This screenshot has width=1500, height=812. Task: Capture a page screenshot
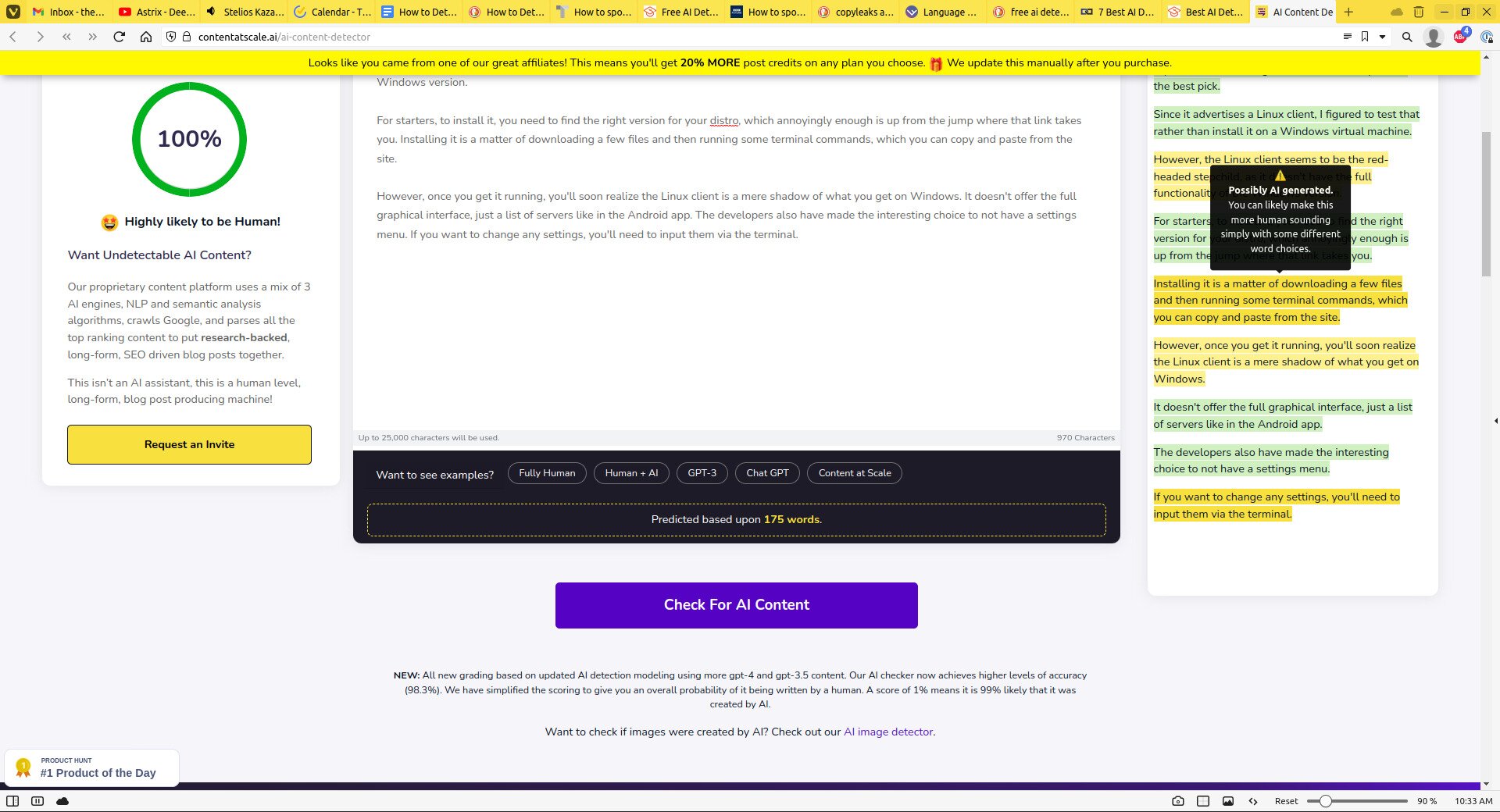point(1178,801)
